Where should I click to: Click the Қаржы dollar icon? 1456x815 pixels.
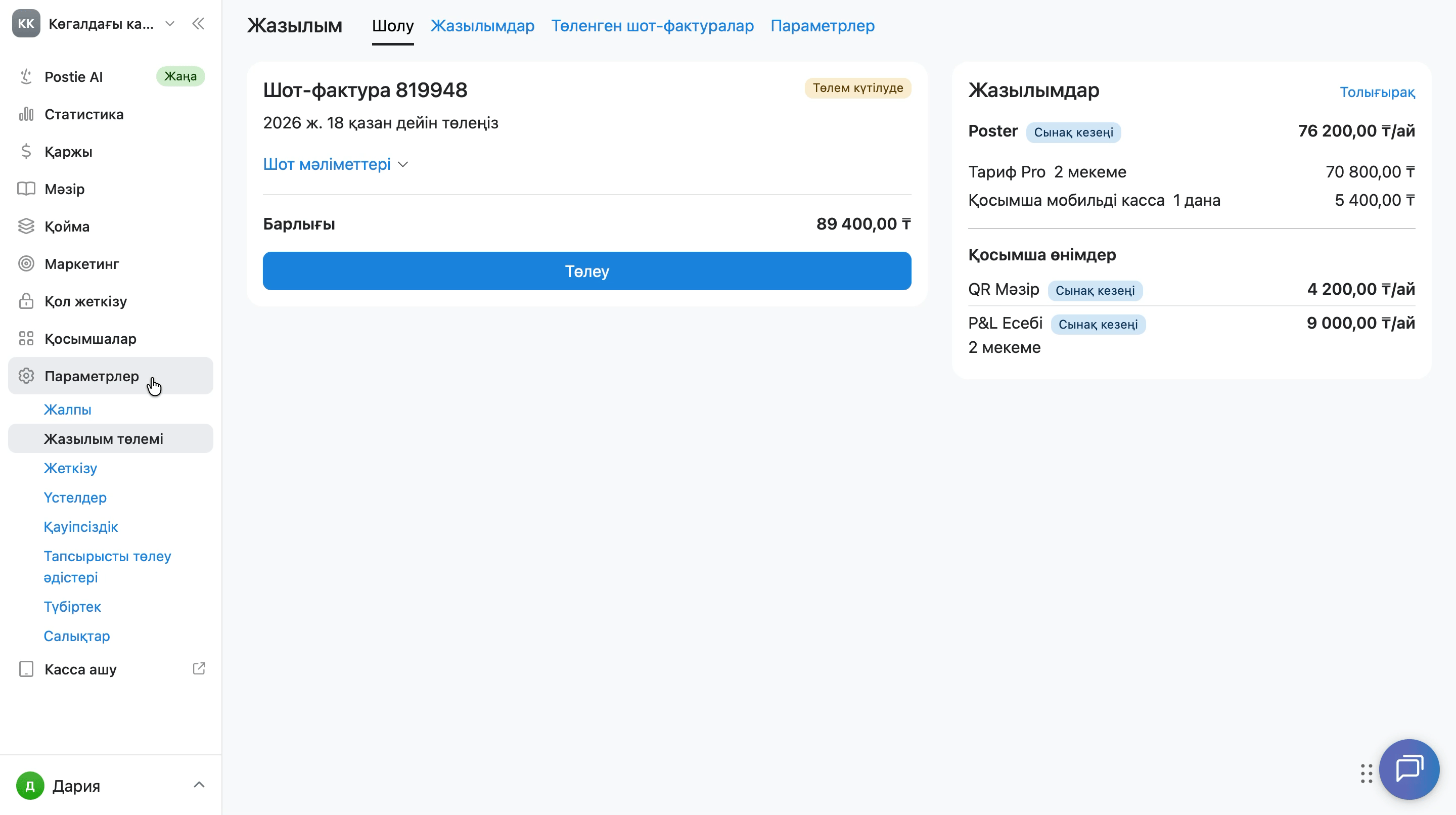pyautogui.click(x=26, y=152)
